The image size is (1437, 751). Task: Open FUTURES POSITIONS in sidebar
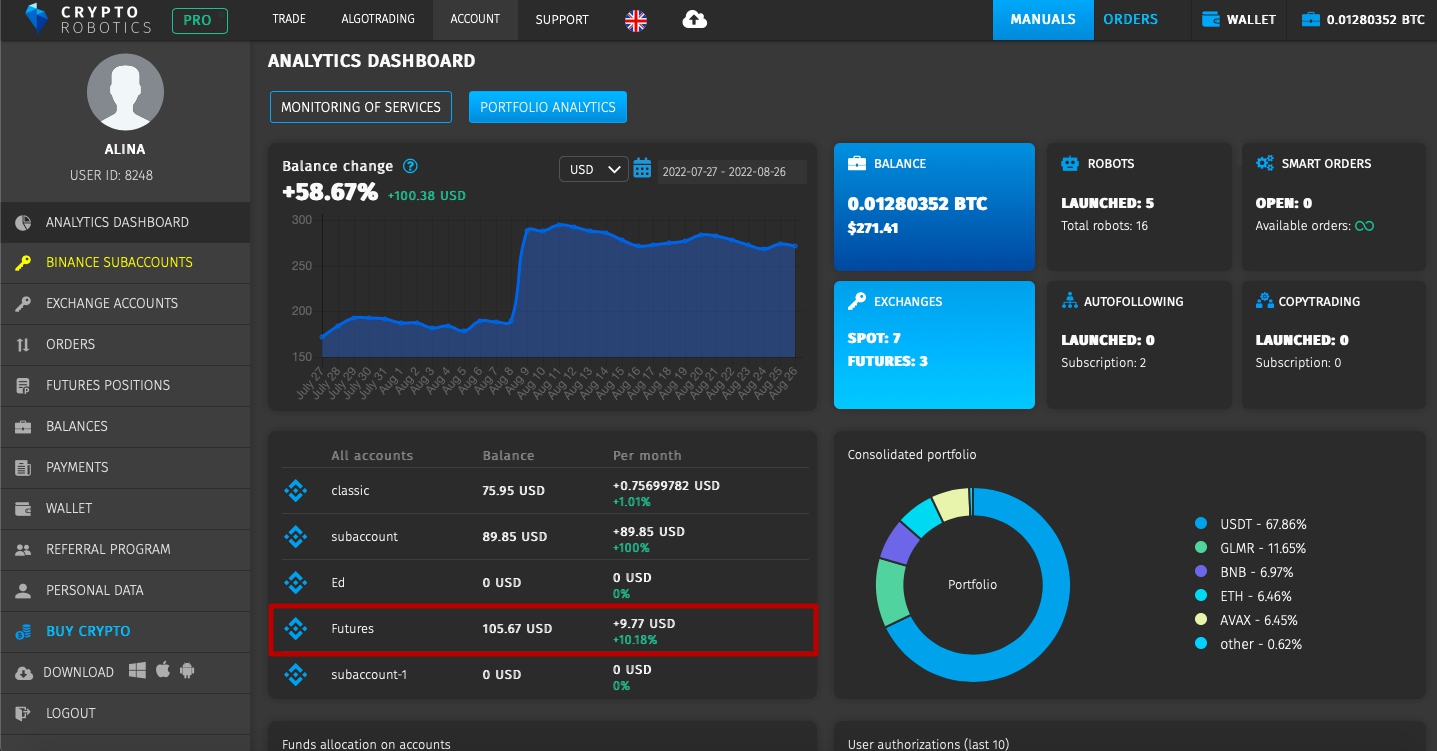coord(125,385)
